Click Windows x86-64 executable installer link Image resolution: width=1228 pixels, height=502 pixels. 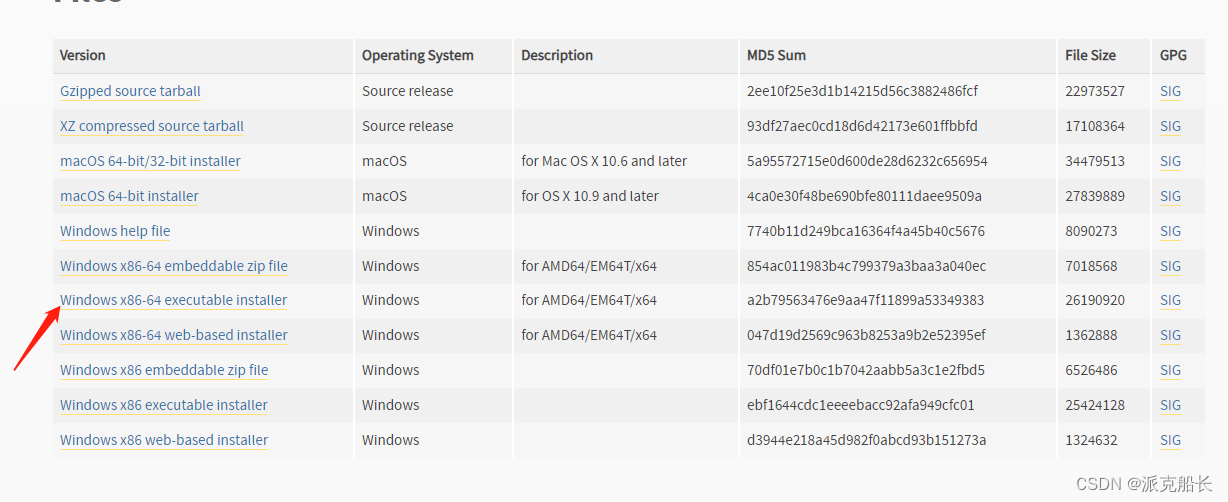(x=174, y=300)
